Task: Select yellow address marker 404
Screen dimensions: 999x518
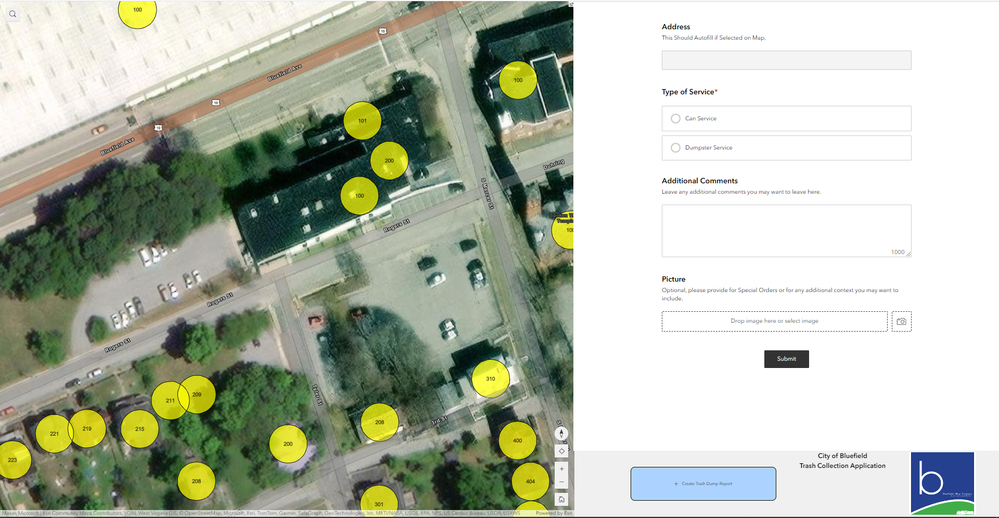Action: pos(530,481)
